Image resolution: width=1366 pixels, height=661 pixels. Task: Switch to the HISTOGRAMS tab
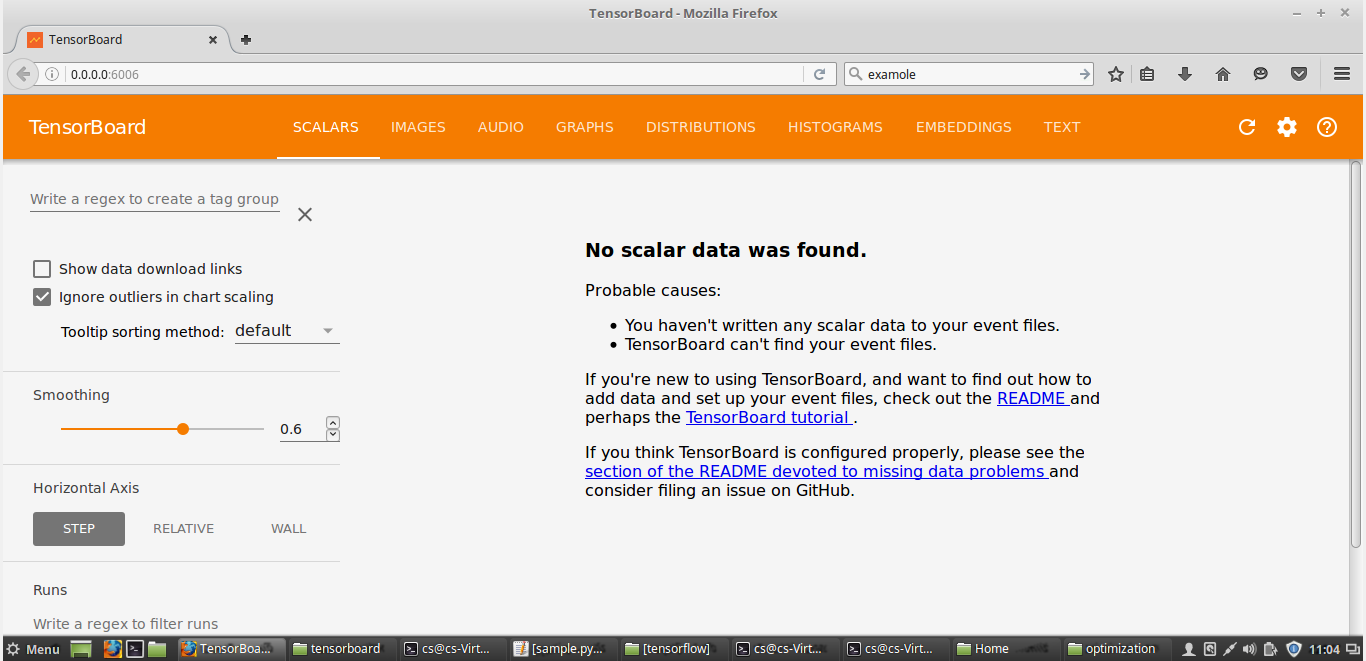point(835,127)
